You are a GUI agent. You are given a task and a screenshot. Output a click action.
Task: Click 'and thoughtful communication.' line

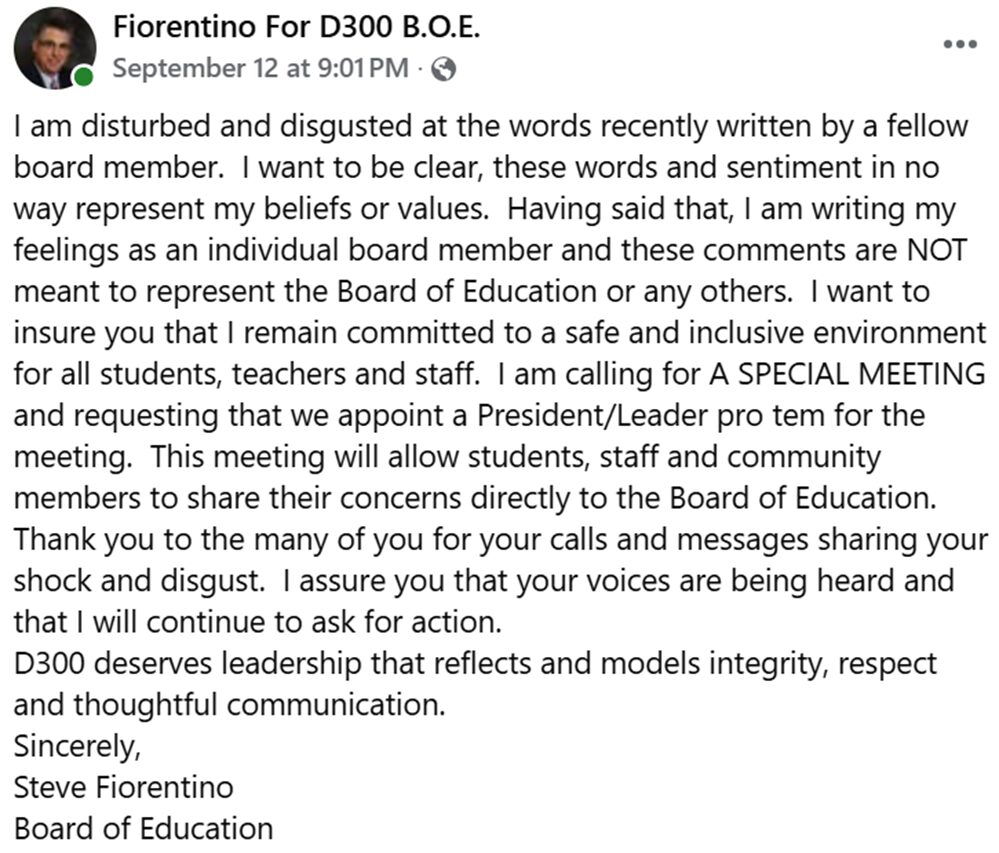tap(229, 705)
